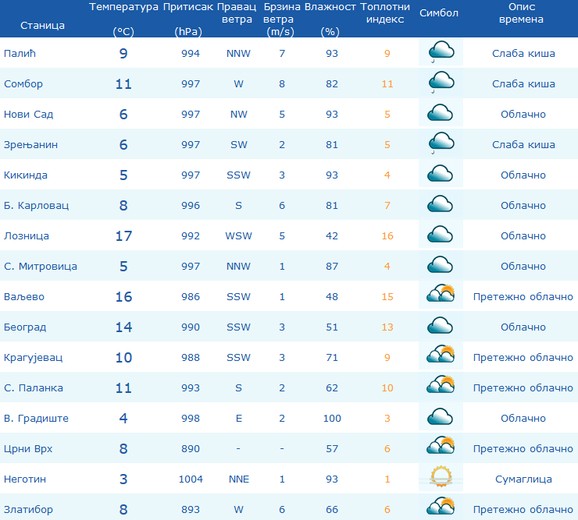Select the cloud icon in Београд row
The width and height of the screenshot is (578, 520).
click(440, 326)
